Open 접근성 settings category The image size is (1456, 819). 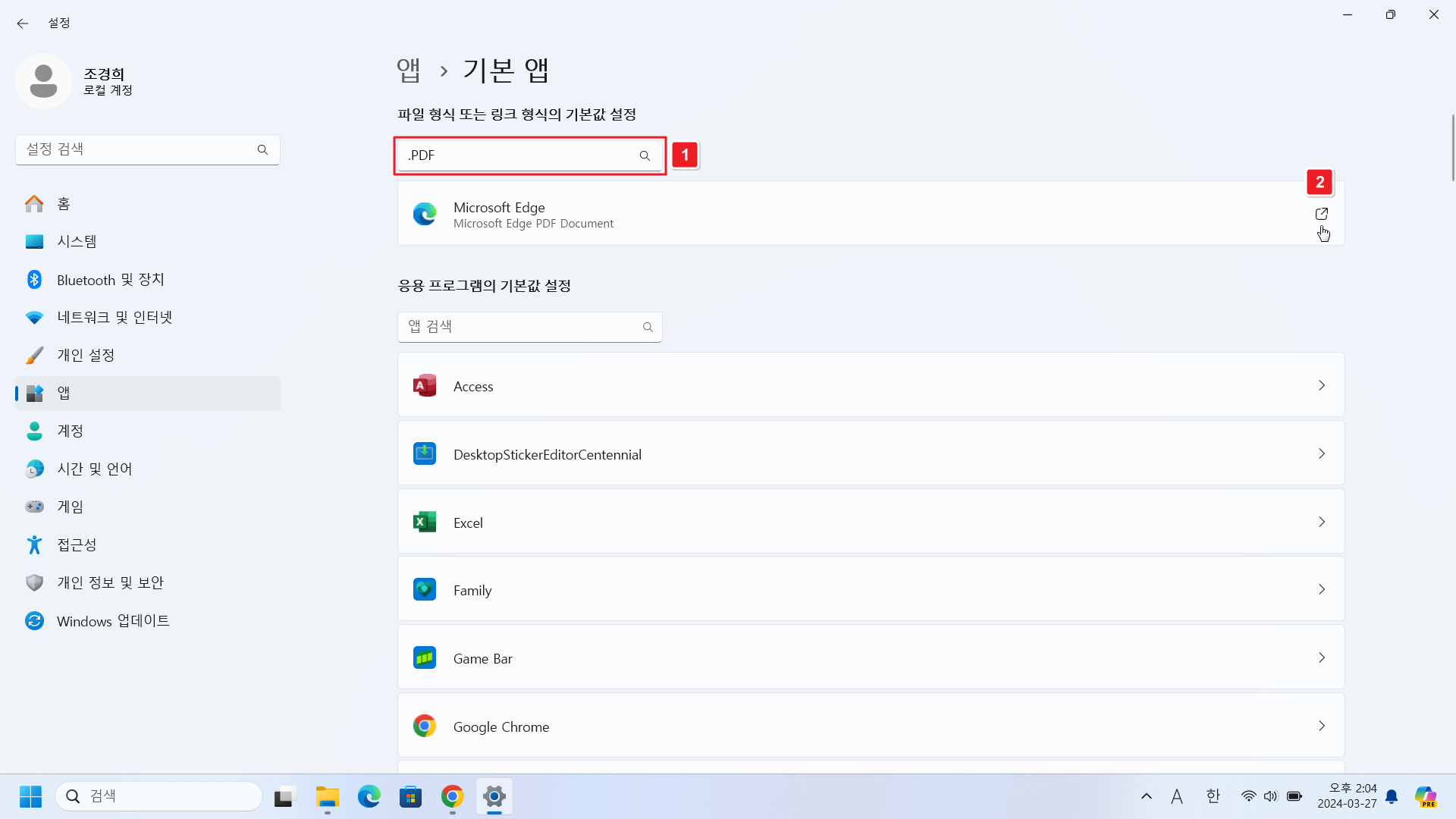tap(148, 544)
